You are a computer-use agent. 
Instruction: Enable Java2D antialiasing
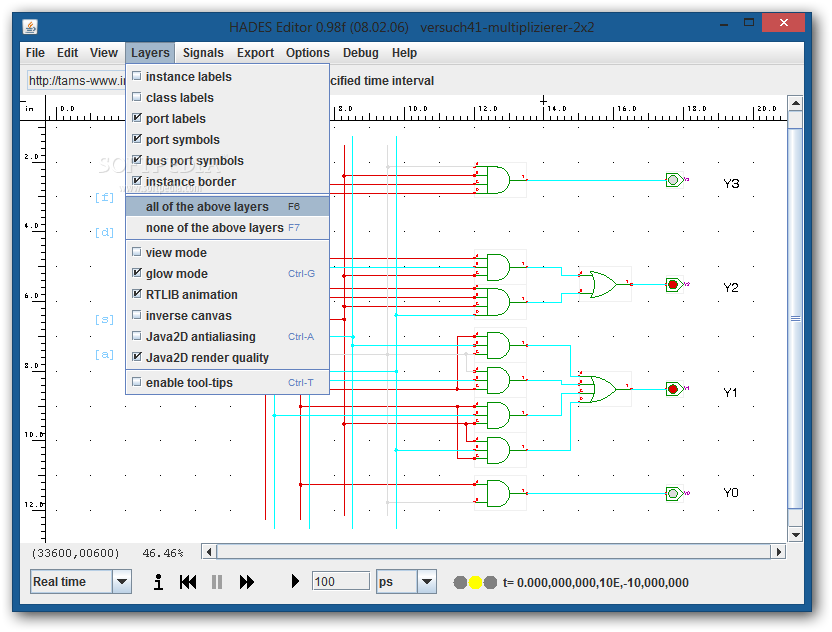(x=227, y=336)
